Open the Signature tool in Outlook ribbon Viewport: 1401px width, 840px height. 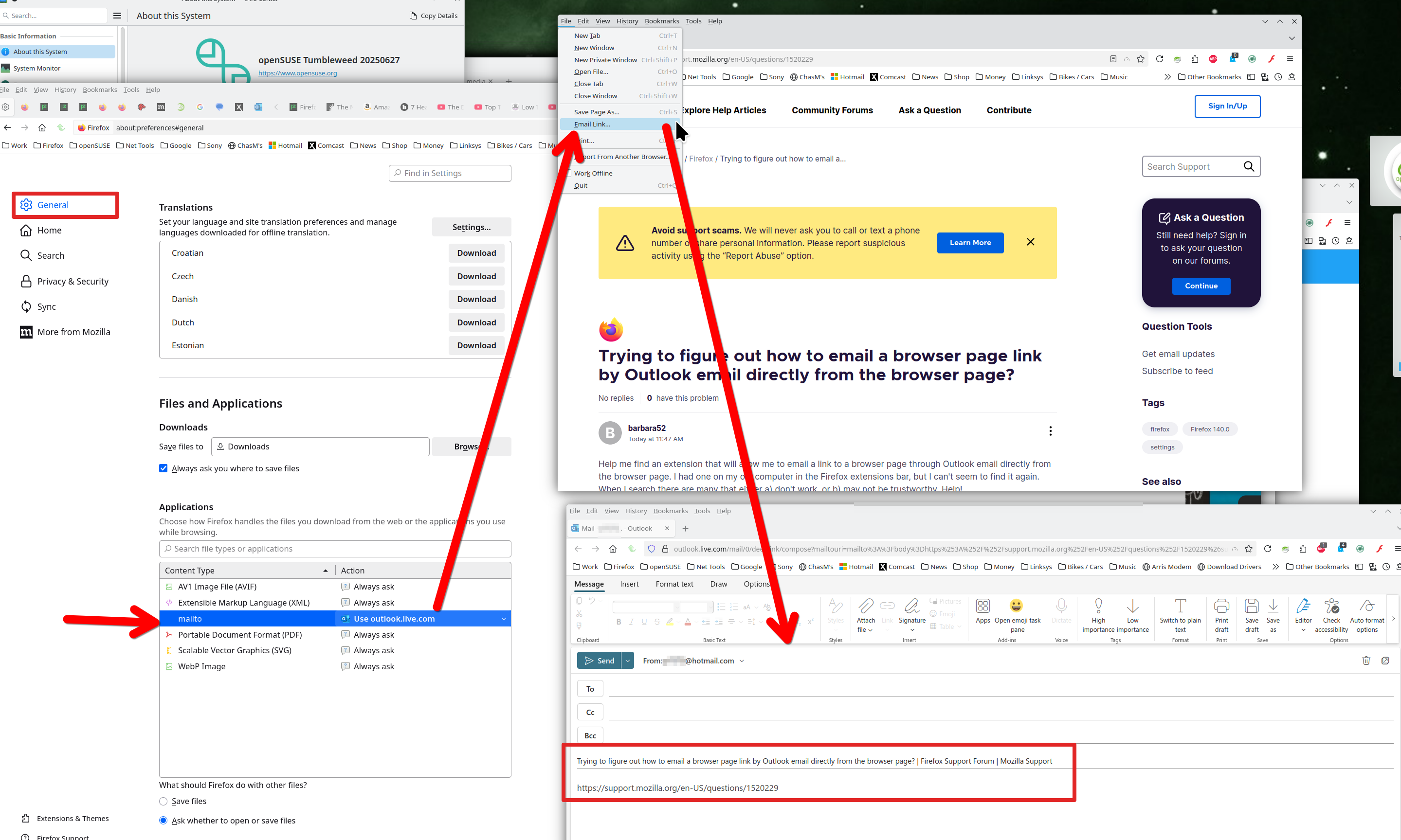click(912, 606)
